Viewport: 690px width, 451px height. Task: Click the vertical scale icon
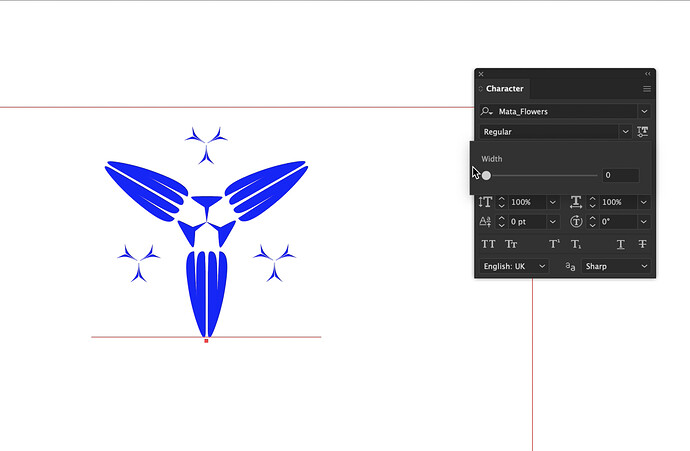(x=485, y=202)
